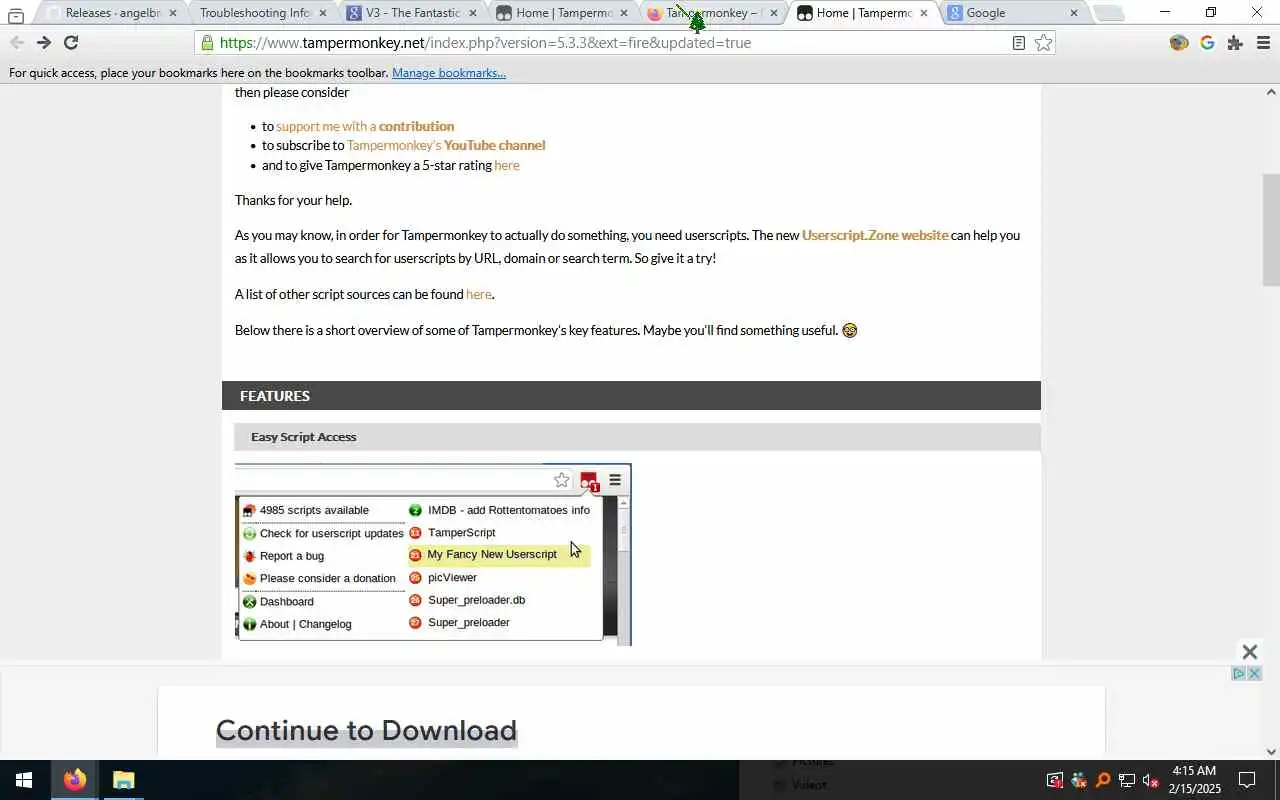Viewport: 1280px width, 800px height.
Task: Click the muted volume tray icon
Action: click(x=1151, y=781)
